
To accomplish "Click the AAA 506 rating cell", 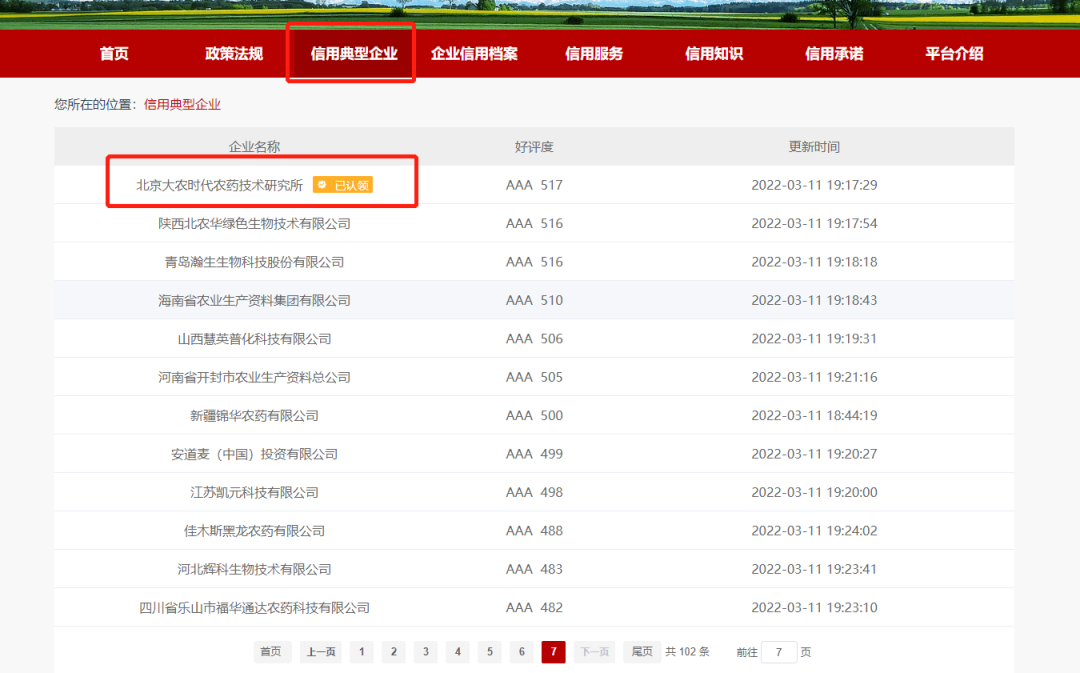I will tap(534, 339).
